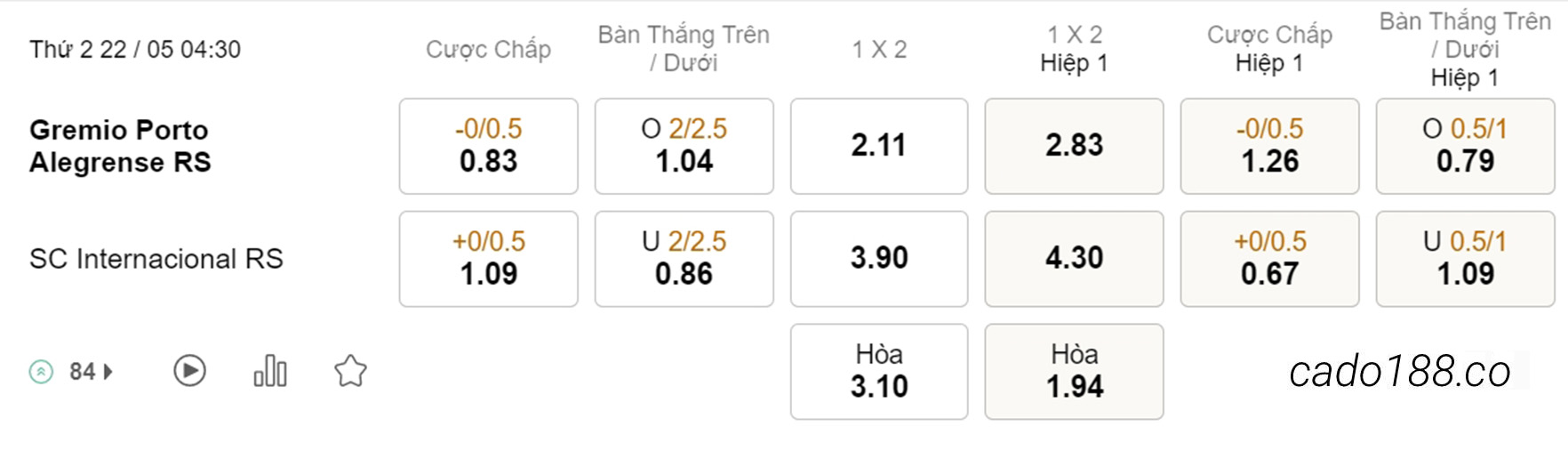
Task: Click the green double-chevron circle icon
Action: (x=41, y=371)
